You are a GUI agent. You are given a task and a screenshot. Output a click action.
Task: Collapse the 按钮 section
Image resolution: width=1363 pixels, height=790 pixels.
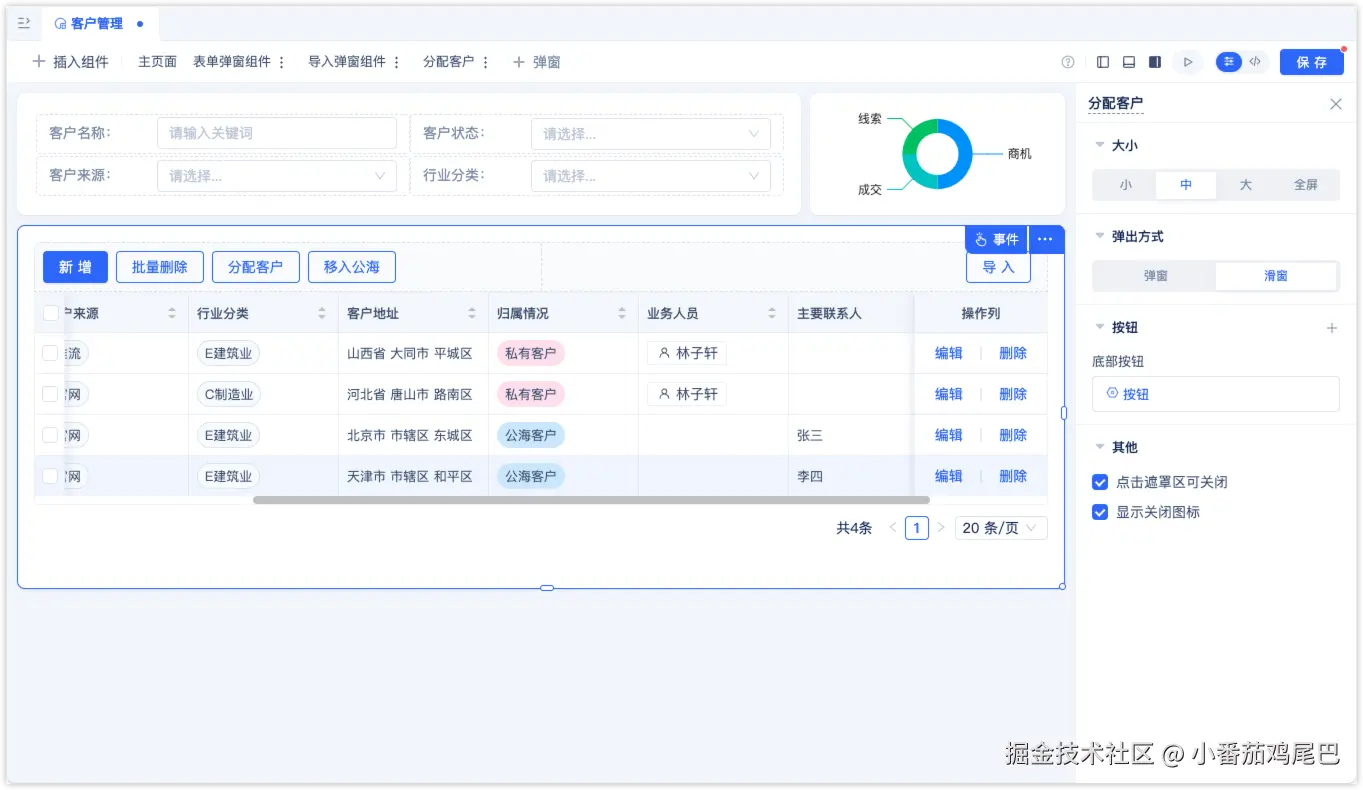1100,328
